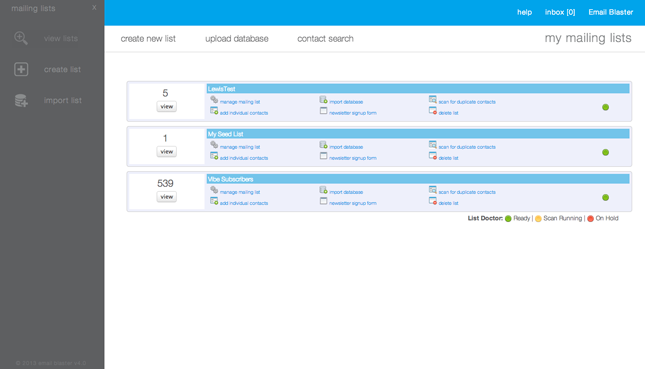Click scan for duplicate contacts icon in LewisTest

click(x=432, y=100)
